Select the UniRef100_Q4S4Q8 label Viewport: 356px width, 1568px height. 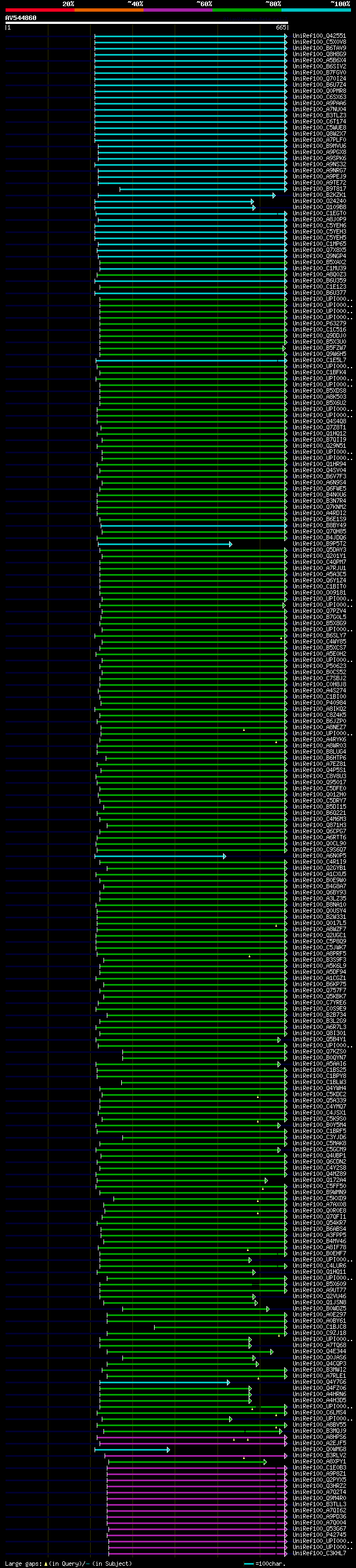coord(319,421)
